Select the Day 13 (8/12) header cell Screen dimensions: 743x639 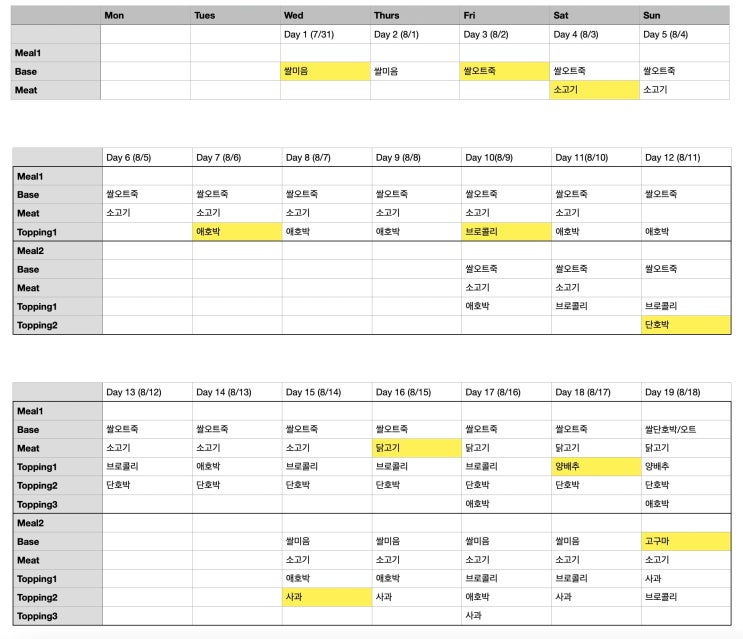coord(147,392)
